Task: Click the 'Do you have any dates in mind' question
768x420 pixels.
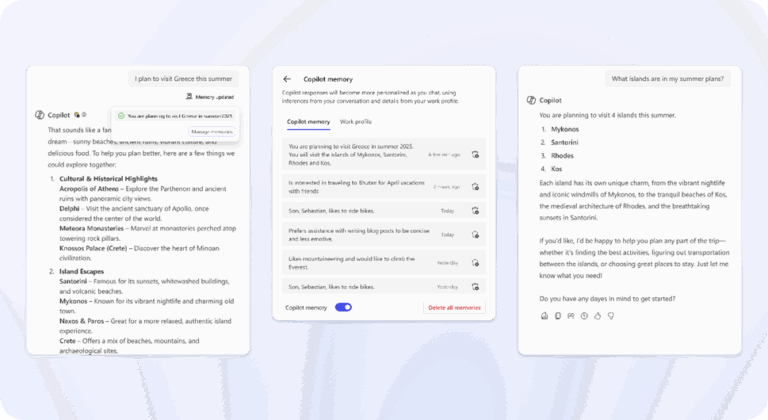Action: click(x=607, y=299)
